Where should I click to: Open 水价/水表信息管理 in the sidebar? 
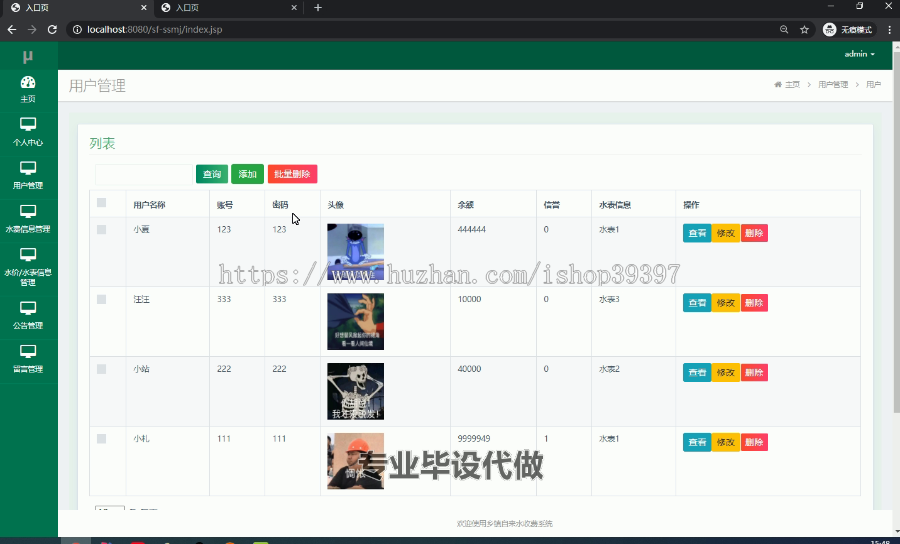[x=28, y=267]
